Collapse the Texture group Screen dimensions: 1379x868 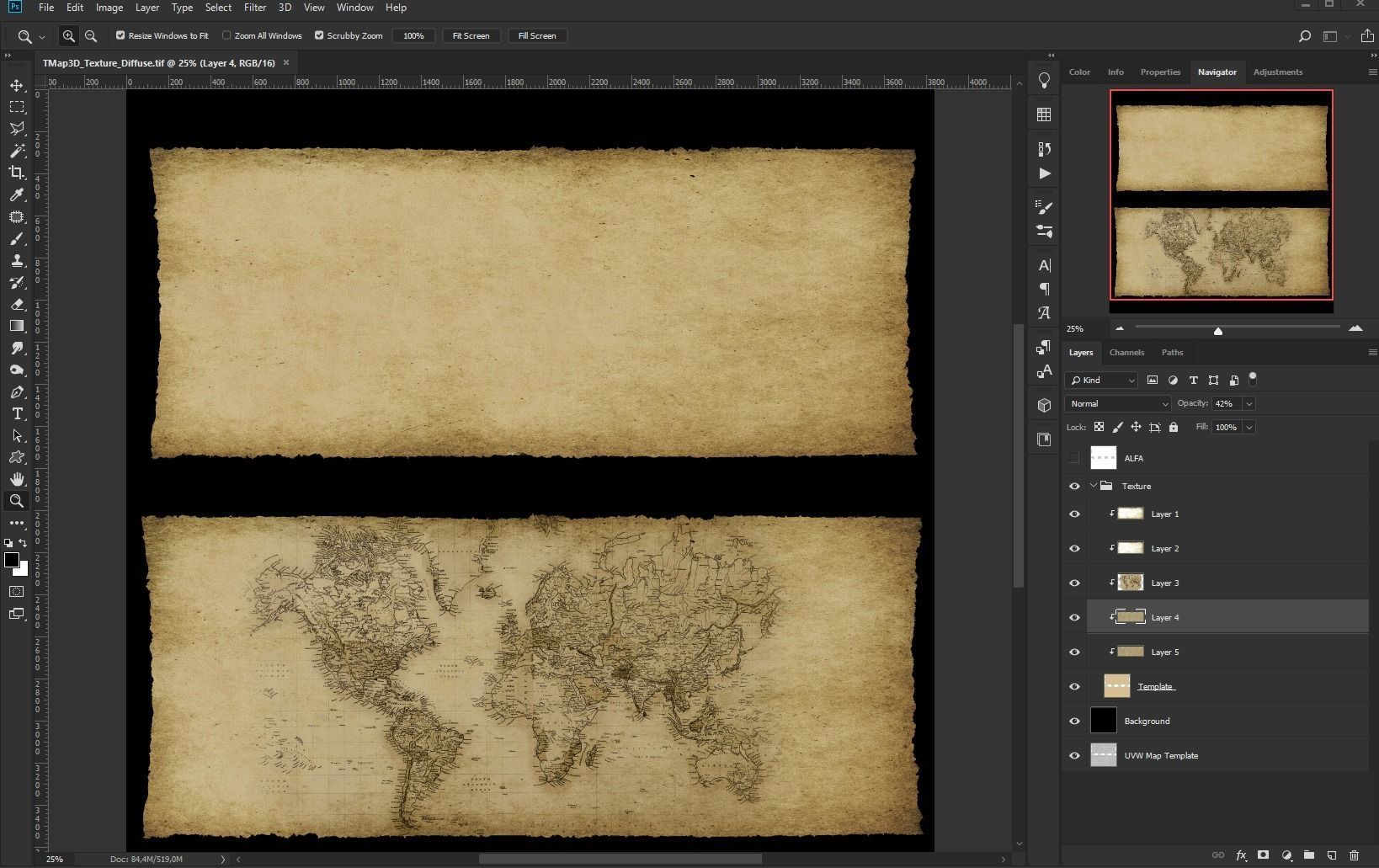tap(1094, 486)
